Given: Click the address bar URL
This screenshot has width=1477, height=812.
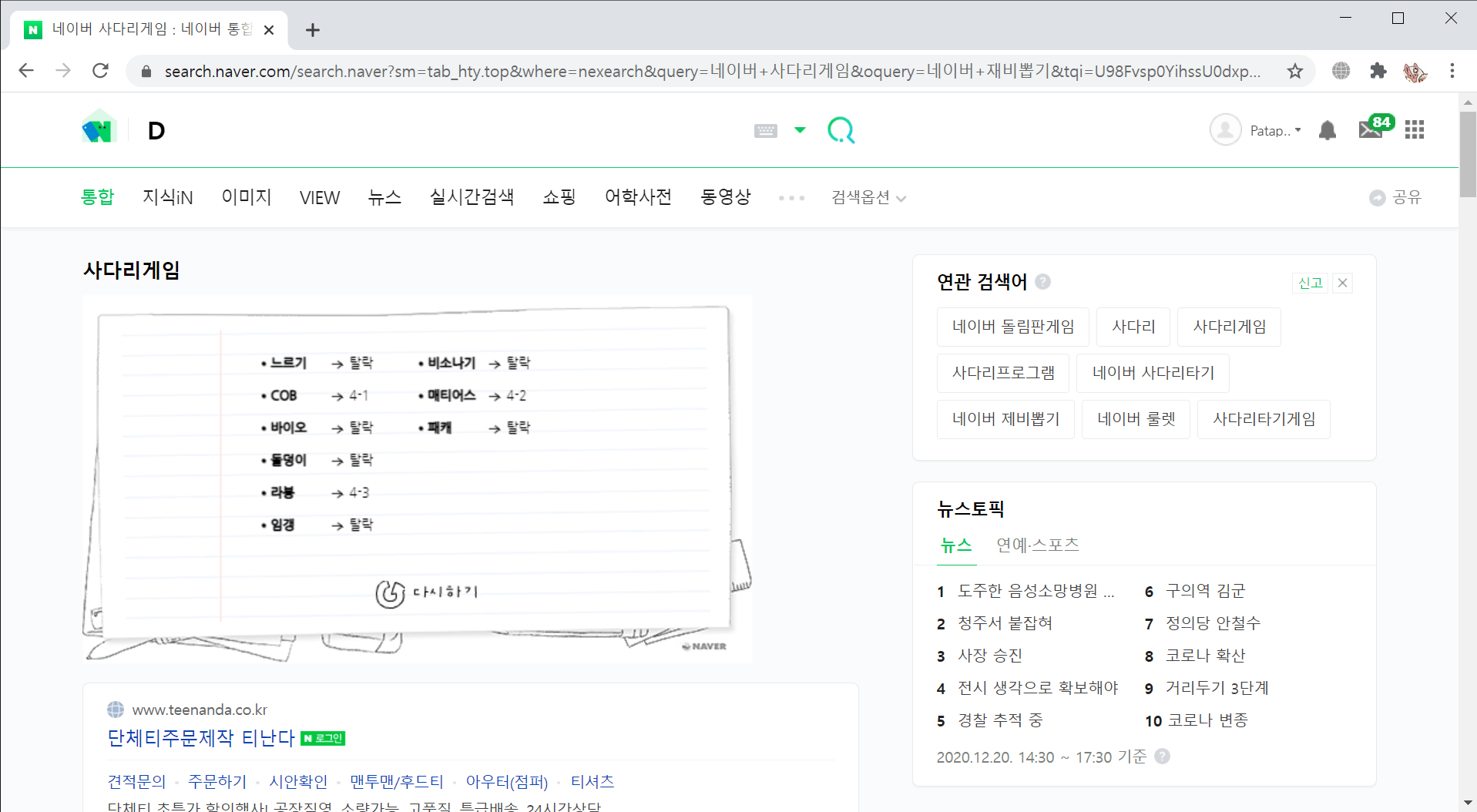Looking at the screenshot, I should [712, 72].
